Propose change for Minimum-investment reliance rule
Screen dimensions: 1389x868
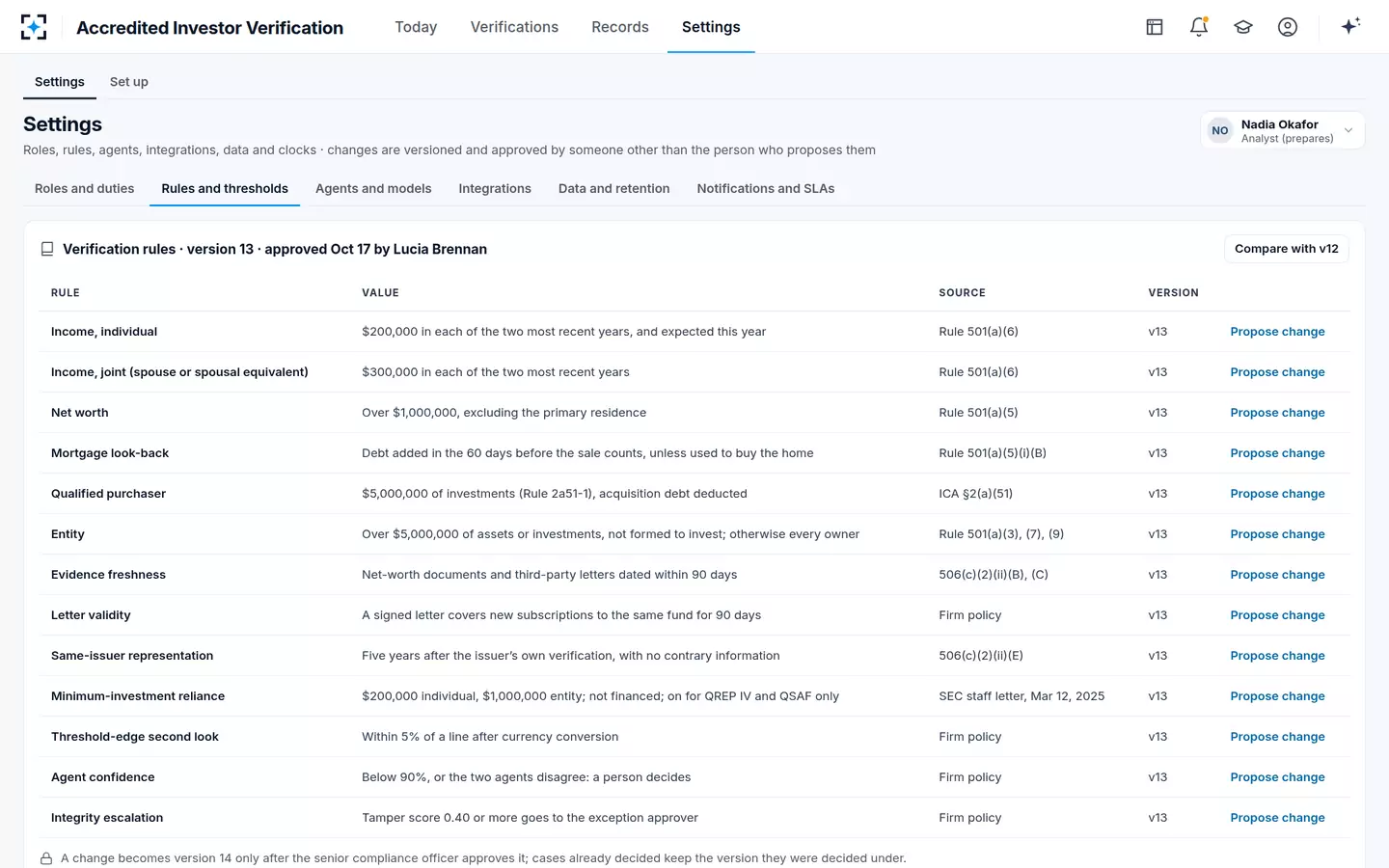coord(1278,696)
